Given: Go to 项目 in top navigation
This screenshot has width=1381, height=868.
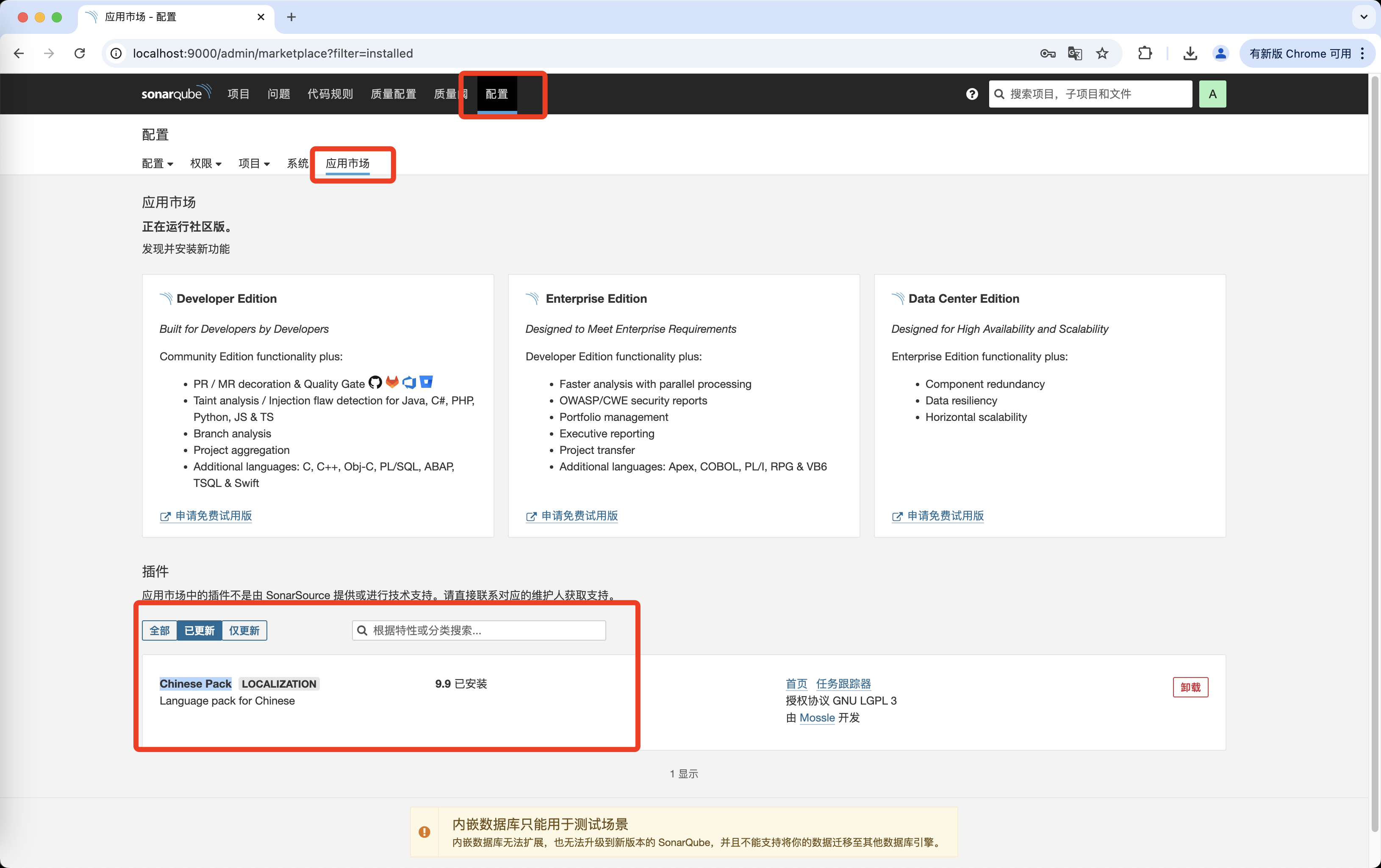Looking at the screenshot, I should coord(238,94).
